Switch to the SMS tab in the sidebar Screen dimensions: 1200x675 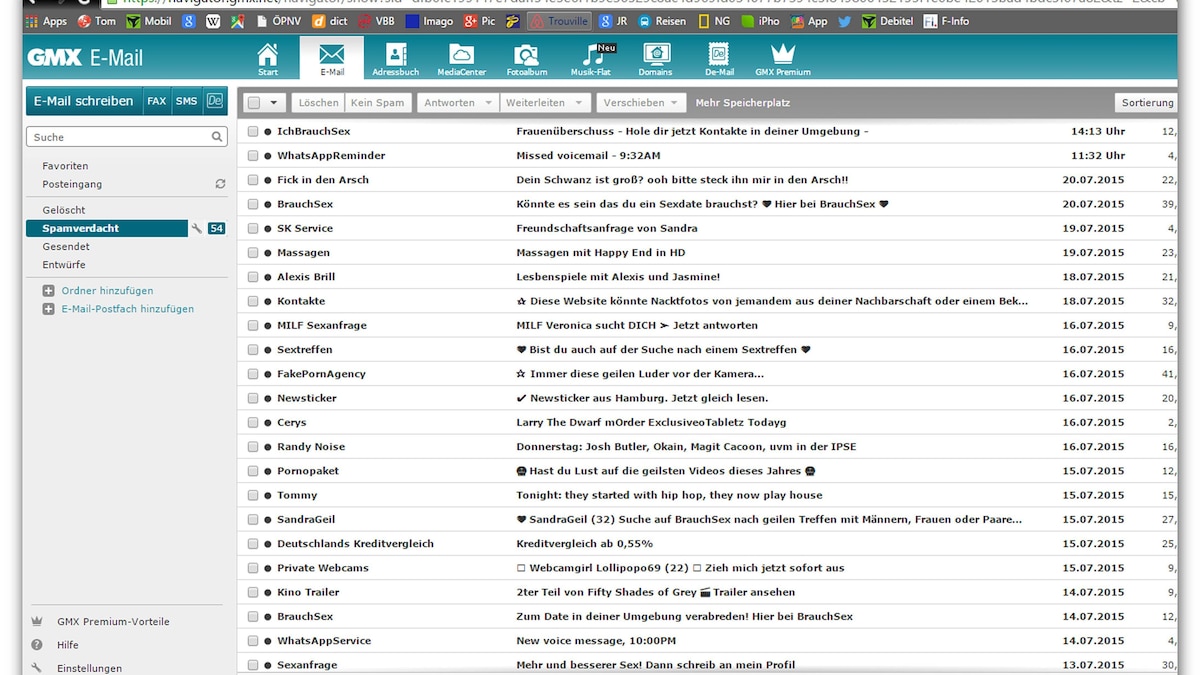coord(186,101)
